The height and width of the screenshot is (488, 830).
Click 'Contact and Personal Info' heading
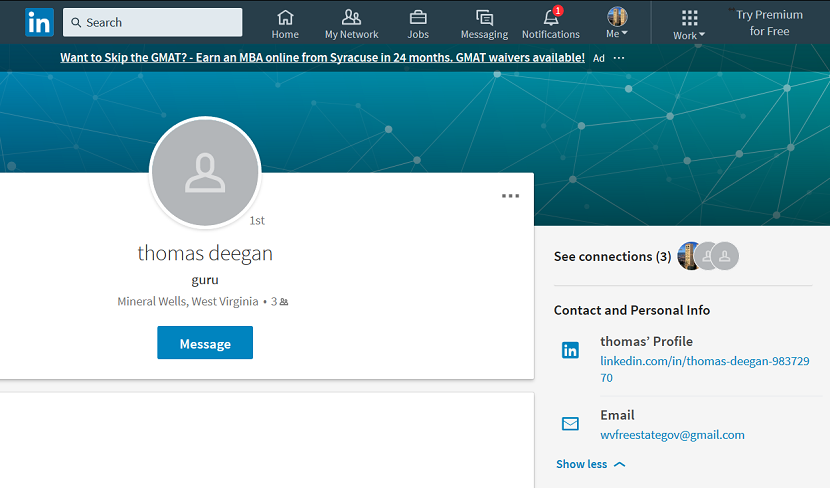click(x=631, y=310)
